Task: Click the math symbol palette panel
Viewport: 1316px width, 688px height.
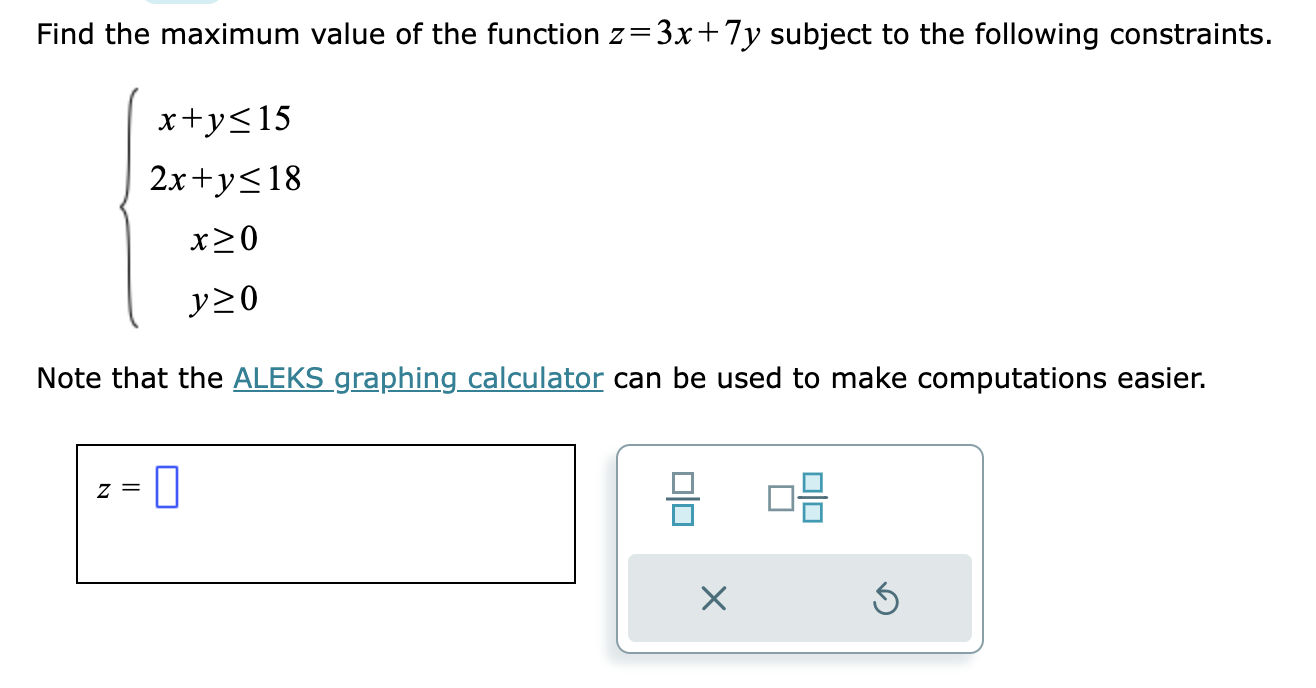Action: 798,548
